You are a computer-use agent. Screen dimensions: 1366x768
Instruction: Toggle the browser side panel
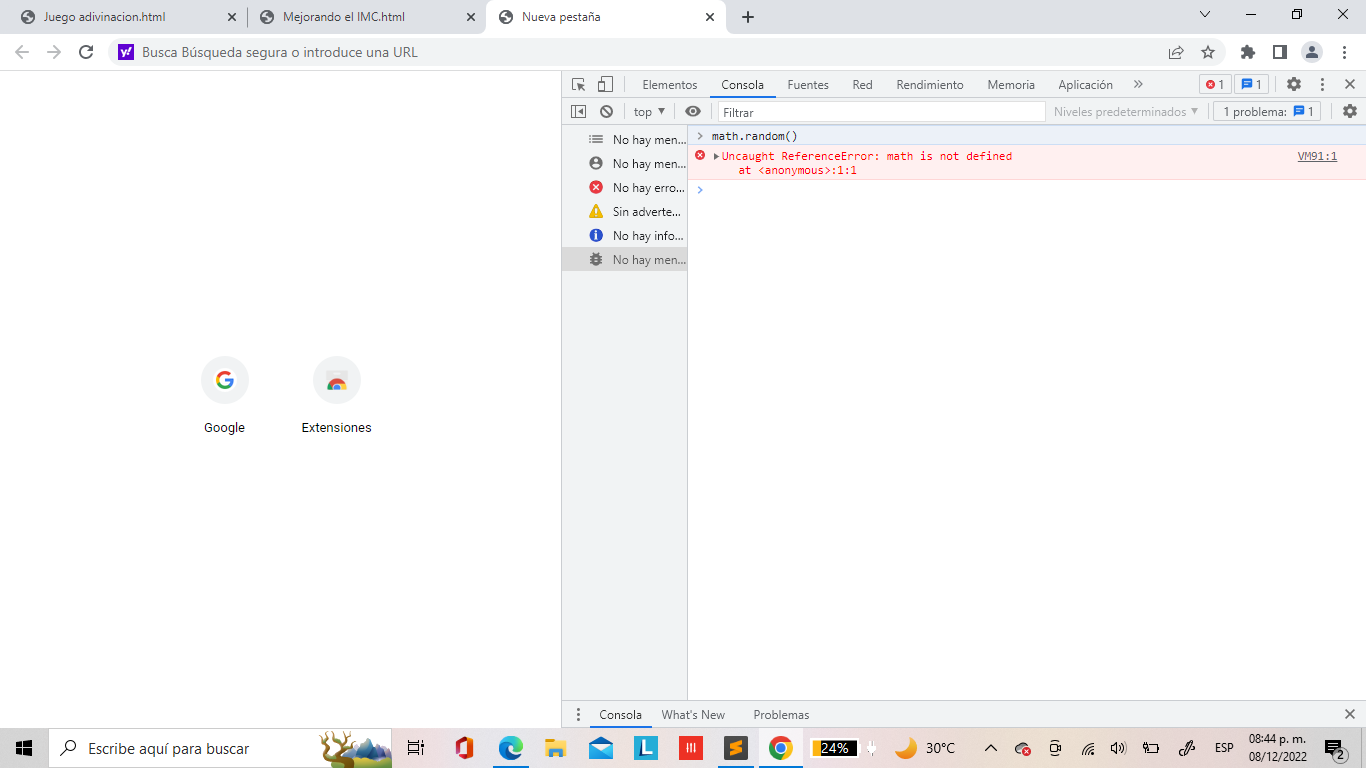point(1280,52)
